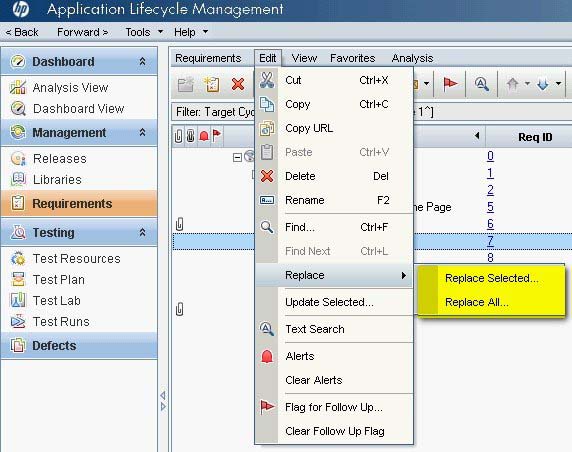Select Update Selected in the Edit menu
The image size is (572, 452).
point(329,302)
